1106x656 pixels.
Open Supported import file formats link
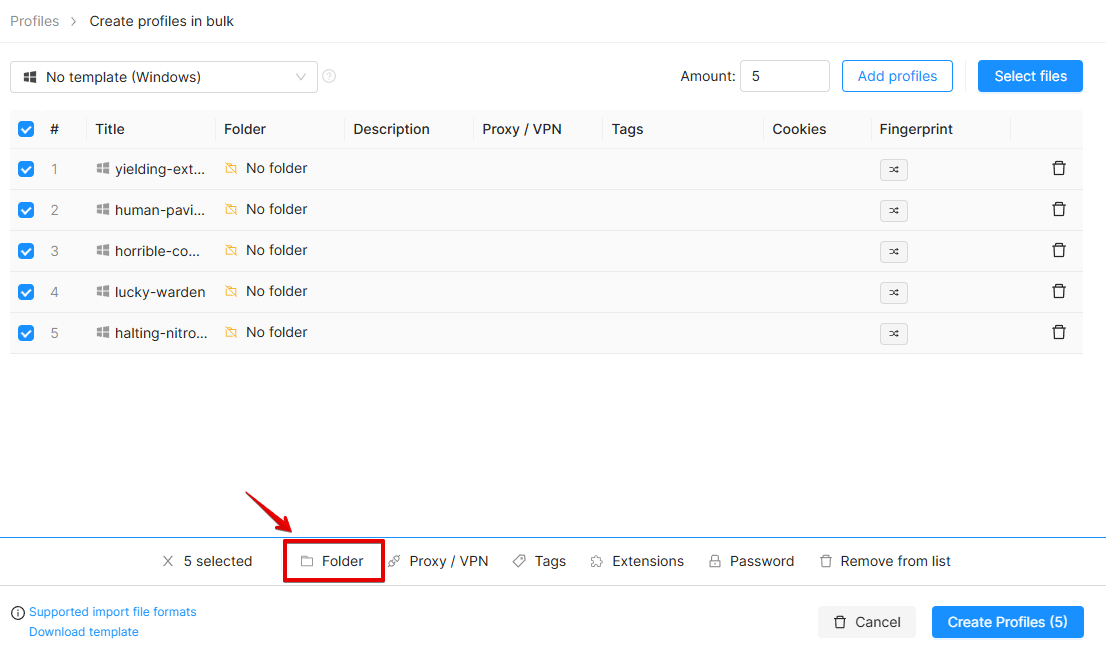tap(113, 612)
